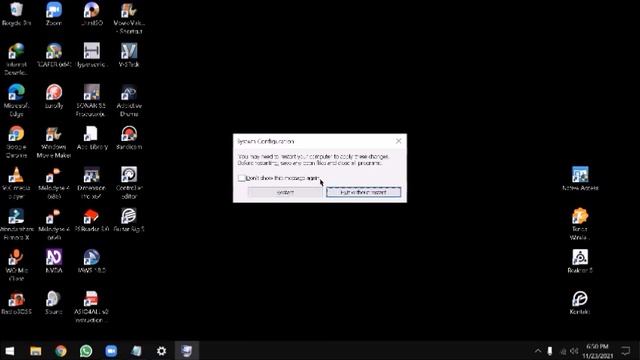Select the Bandicam desktop shortcut
Screen dimensions: 640x360
[x=129, y=138]
